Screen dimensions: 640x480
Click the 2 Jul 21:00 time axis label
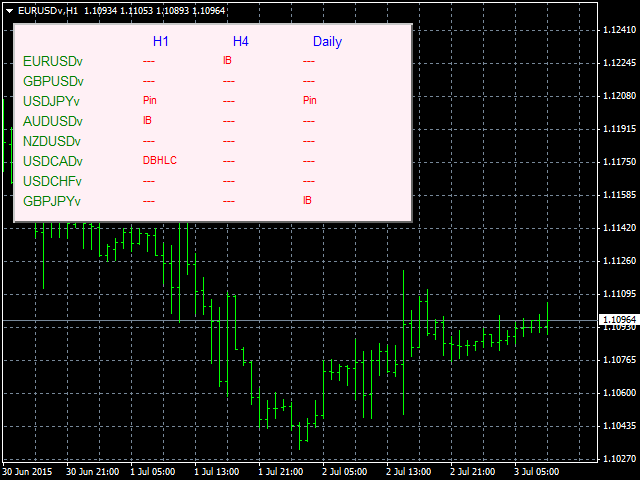[473, 472]
